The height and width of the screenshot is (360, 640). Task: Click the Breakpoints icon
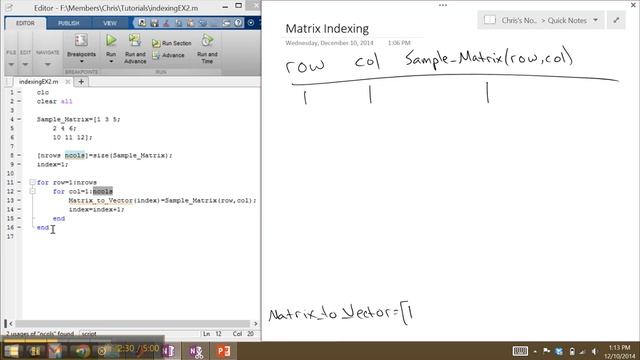81,40
